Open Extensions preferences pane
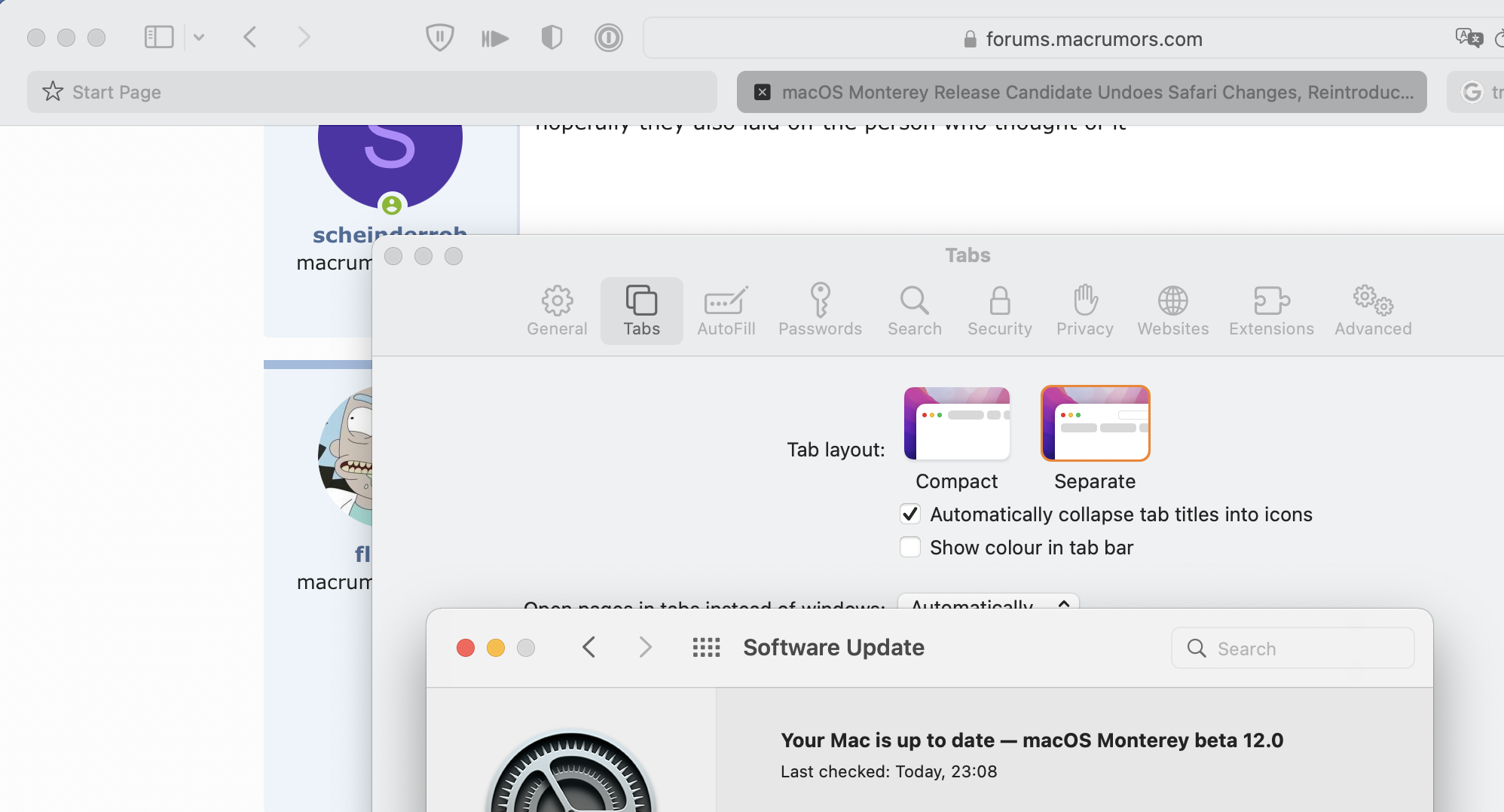Image resolution: width=1504 pixels, height=812 pixels. (x=1271, y=311)
